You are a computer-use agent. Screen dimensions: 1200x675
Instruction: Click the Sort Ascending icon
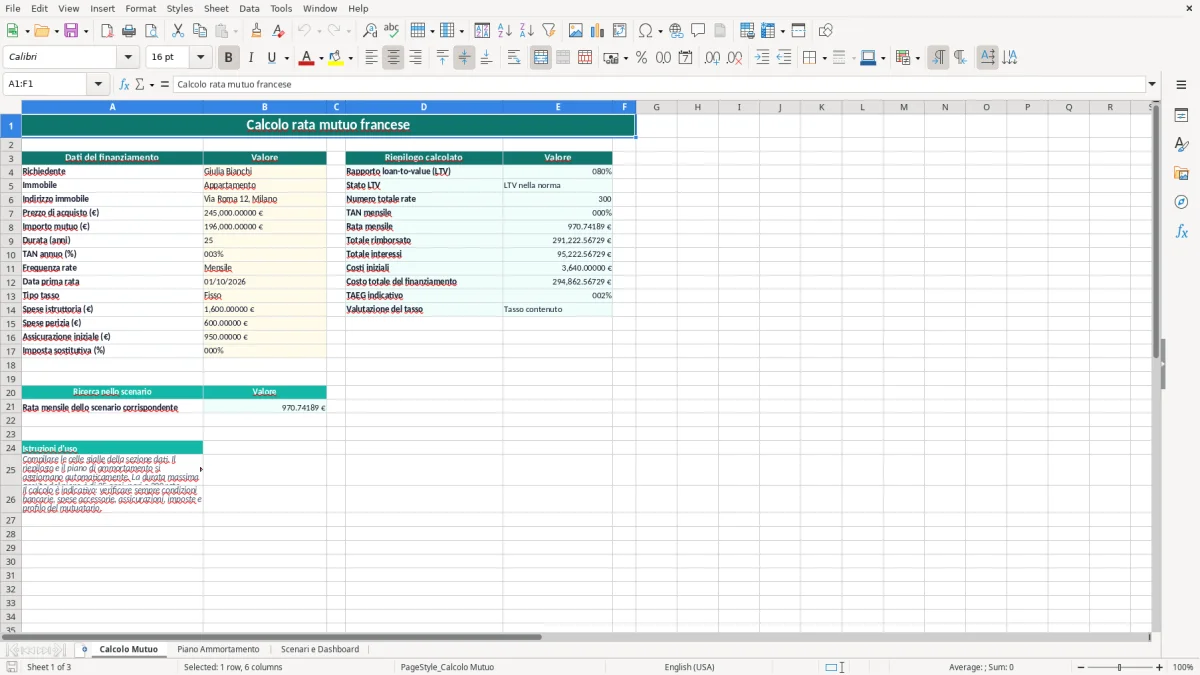504,31
